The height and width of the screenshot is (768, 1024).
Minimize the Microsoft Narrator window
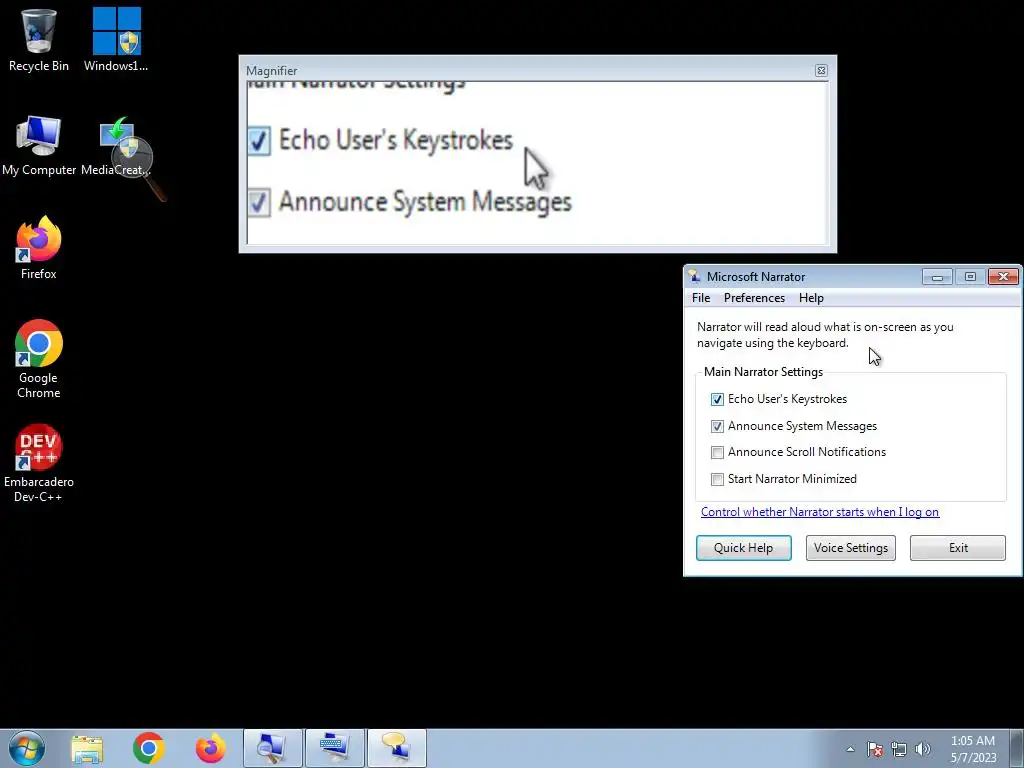click(937, 277)
